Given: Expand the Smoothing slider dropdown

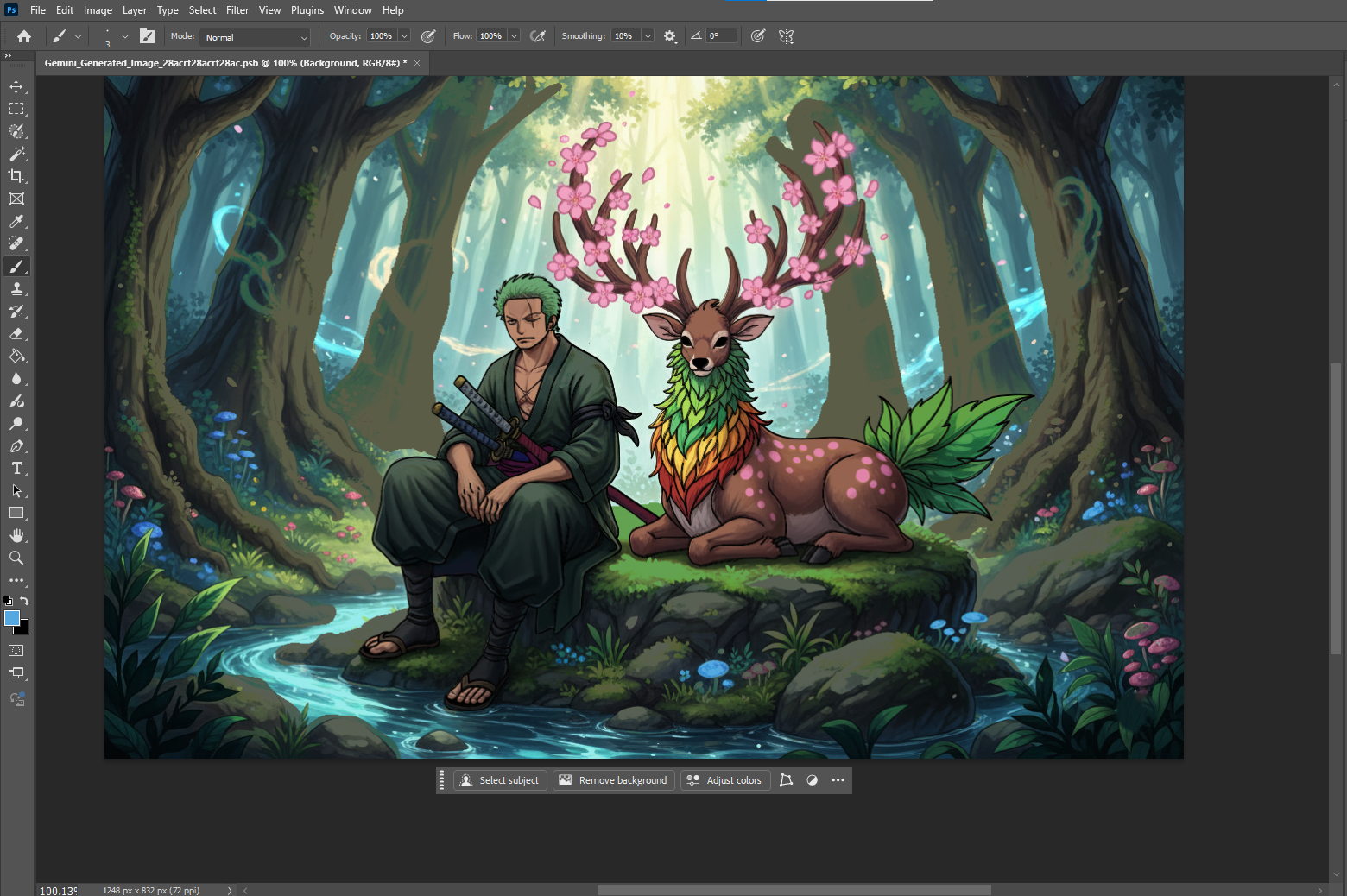Looking at the screenshot, I should 648,36.
